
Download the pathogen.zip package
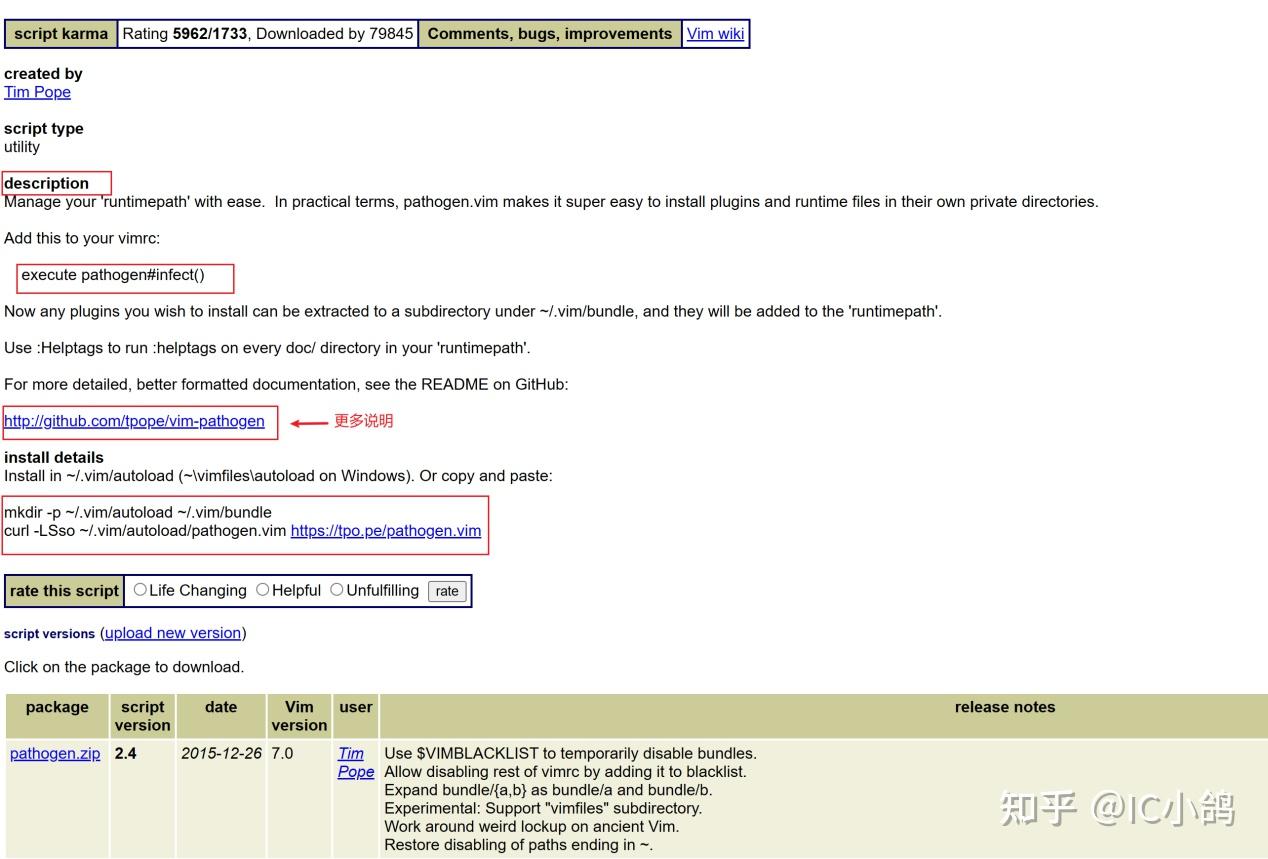pyautogui.click(x=55, y=754)
